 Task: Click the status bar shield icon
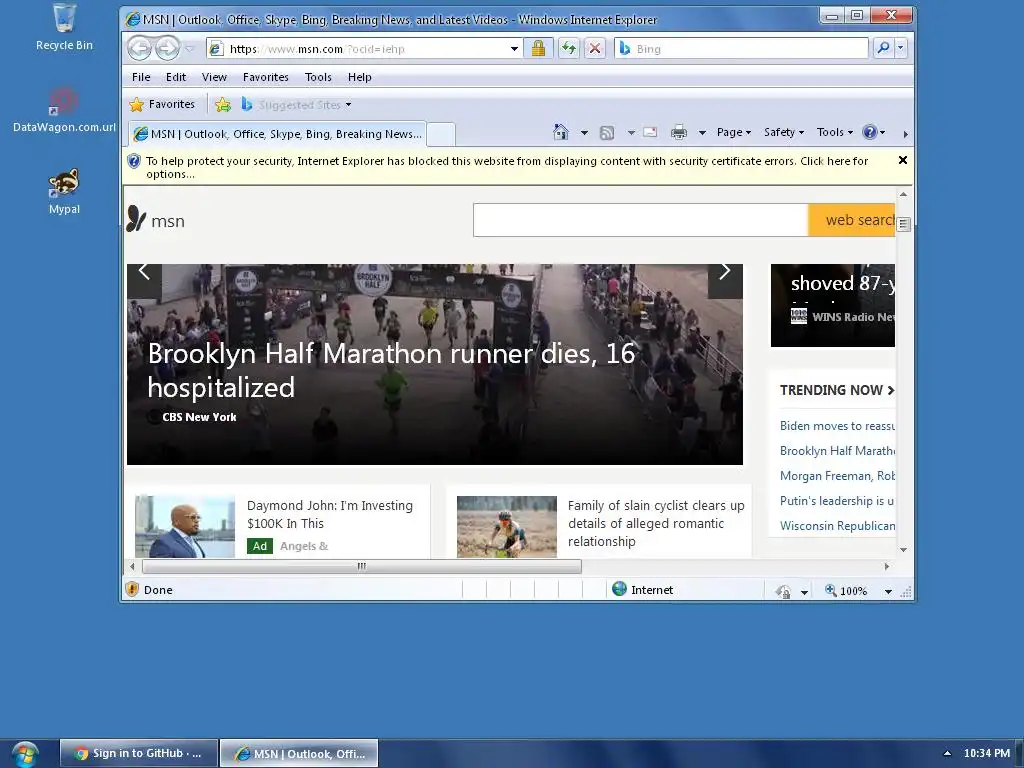[132, 589]
